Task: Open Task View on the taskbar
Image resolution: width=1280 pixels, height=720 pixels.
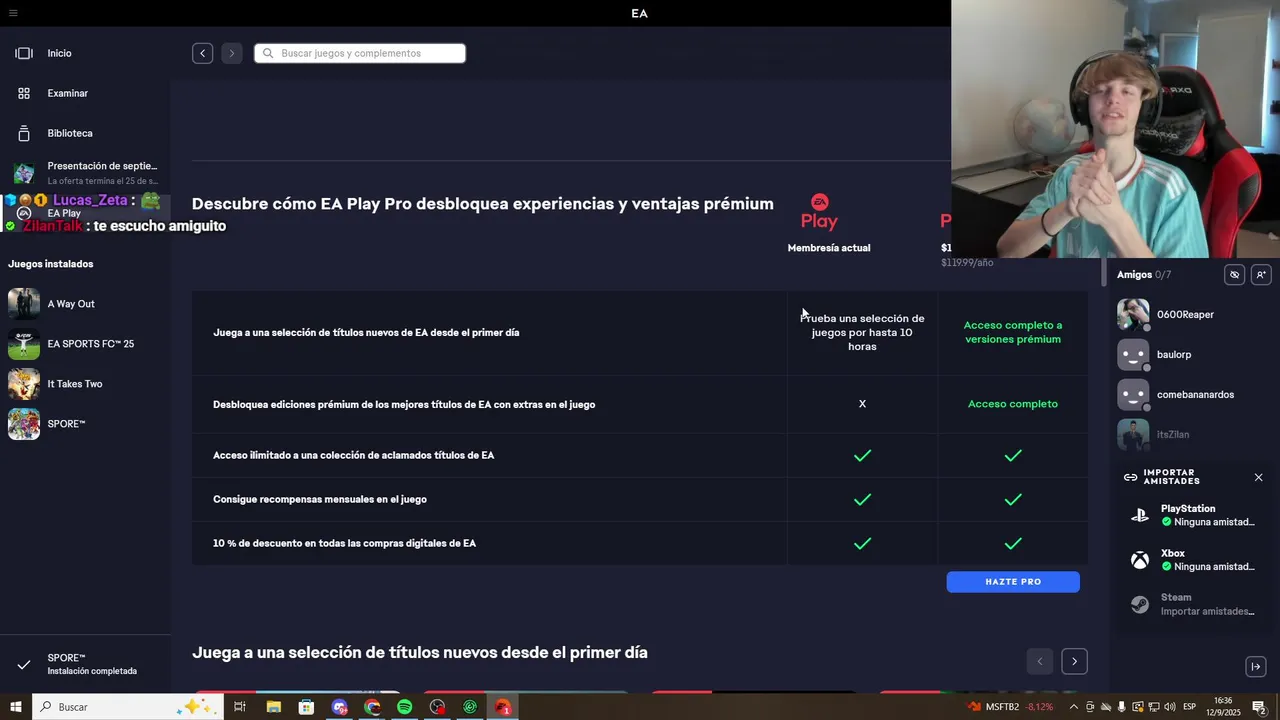Action: 240,707
